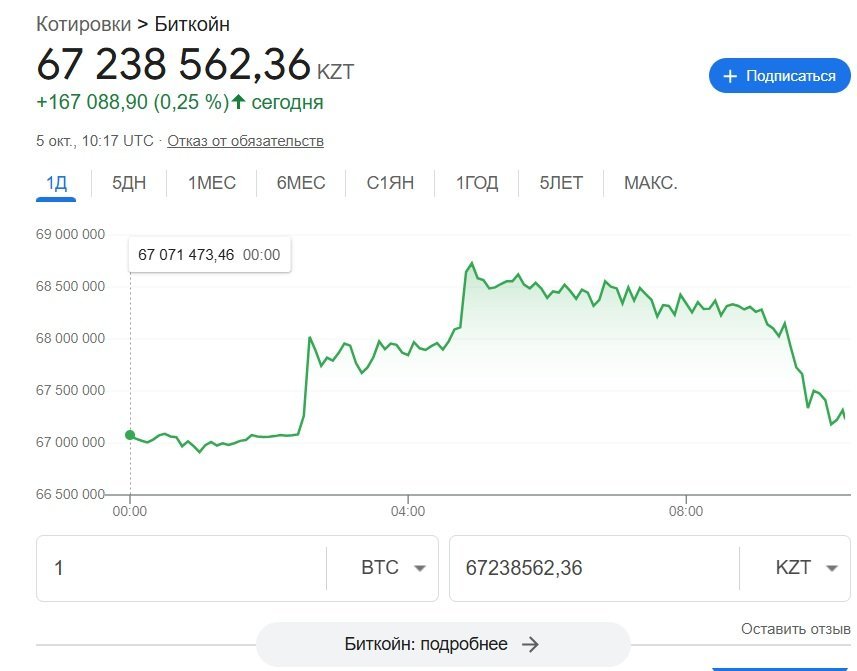Expand the KZT currency dropdown
This screenshot has height=671, width=857.
click(832, 568)
